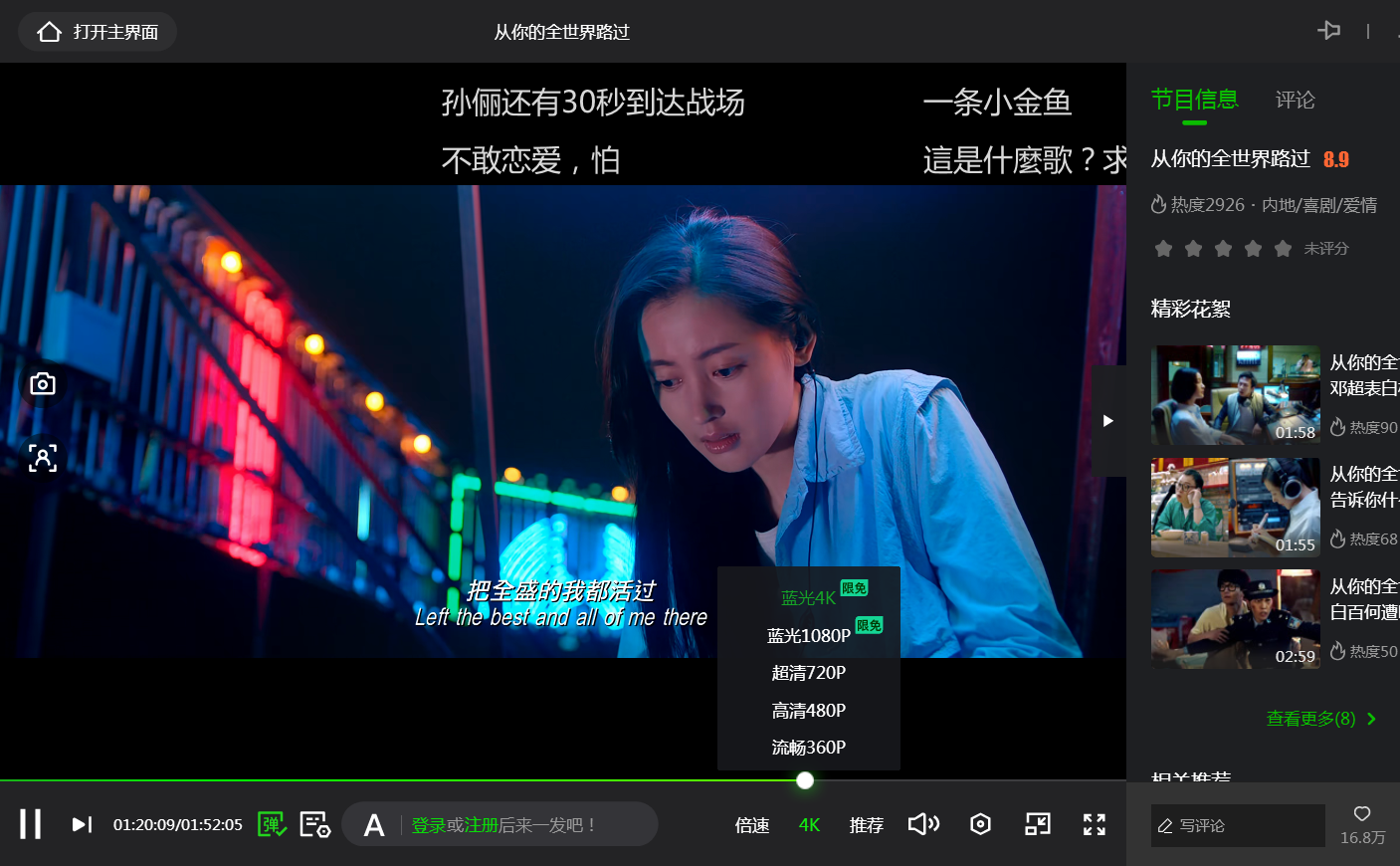
Task: Toggle the danmaku bullet comments switch
Action: (x=273, y=824)
